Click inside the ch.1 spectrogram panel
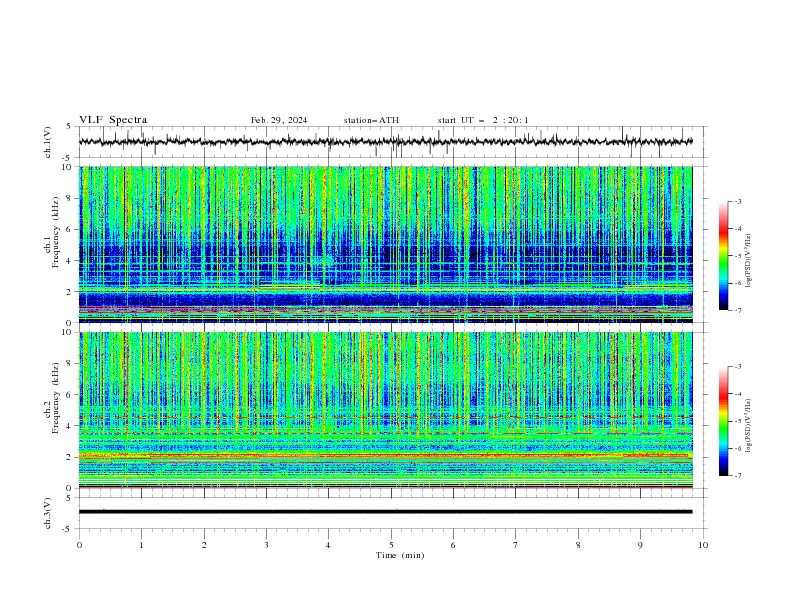792x612 pixels. tap(385, 244)
